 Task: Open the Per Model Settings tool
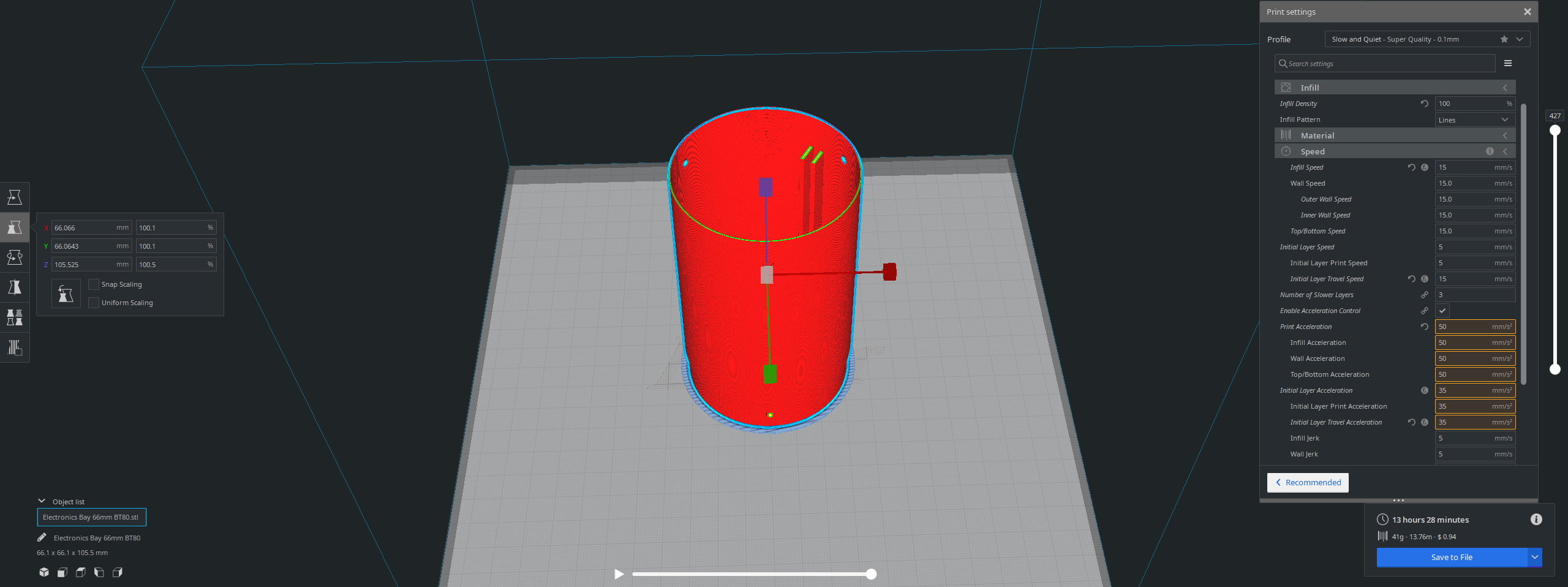click(15, 317)
